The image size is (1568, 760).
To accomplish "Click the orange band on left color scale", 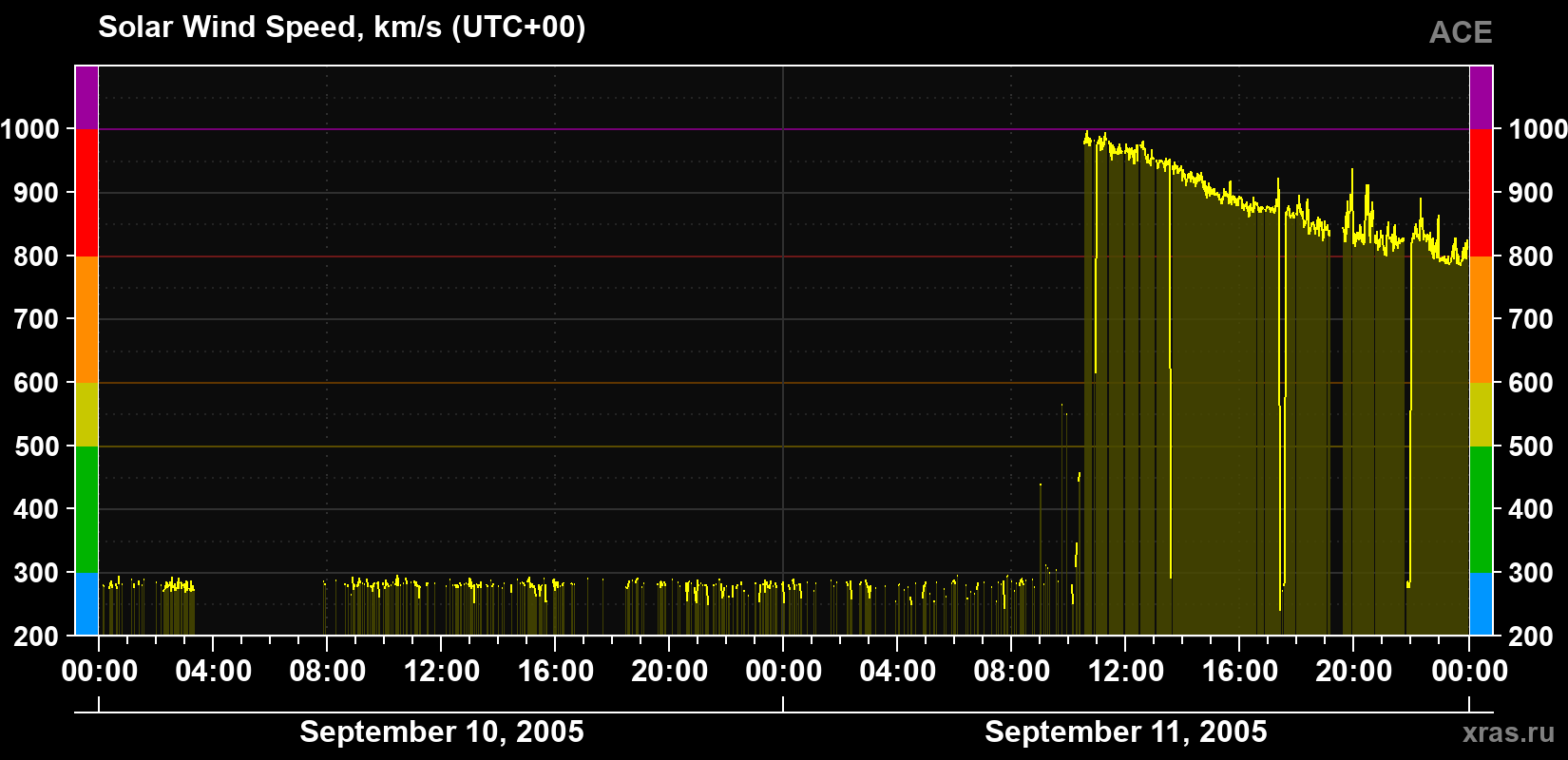I will (86, 319).
